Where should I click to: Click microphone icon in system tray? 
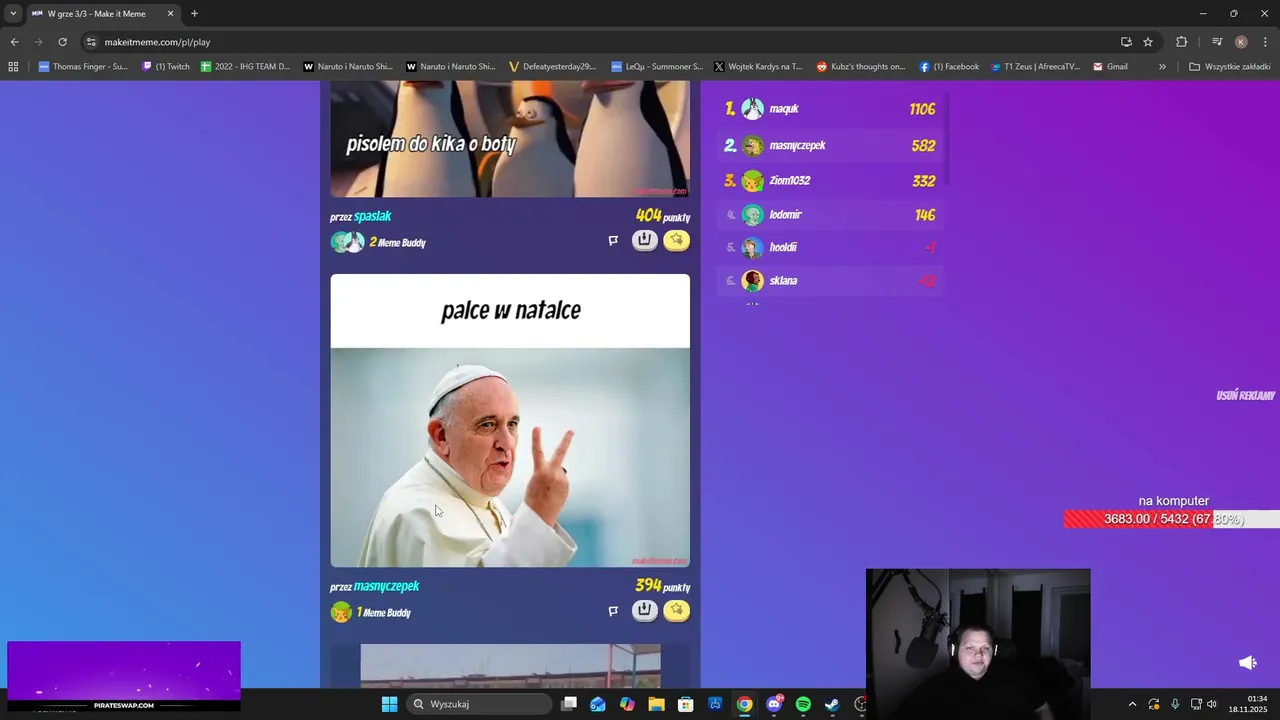point(1175,704)
